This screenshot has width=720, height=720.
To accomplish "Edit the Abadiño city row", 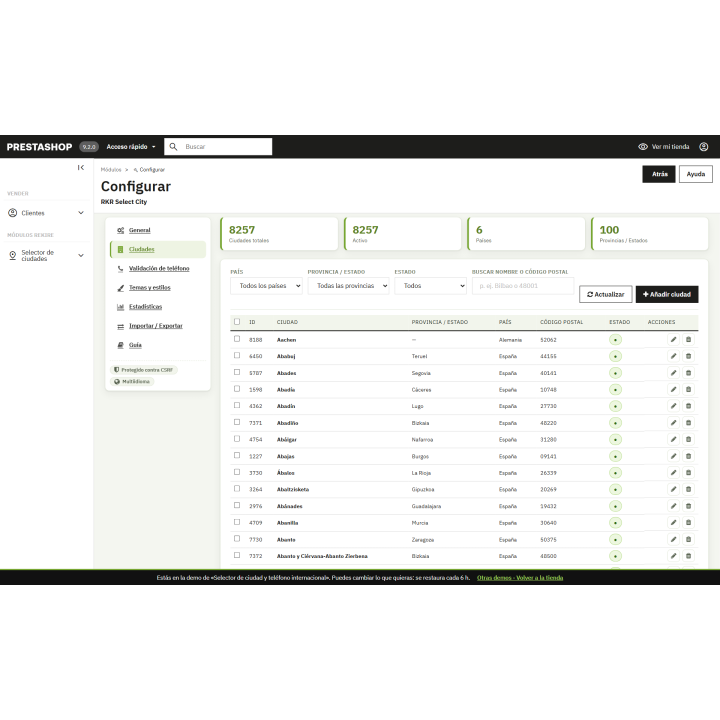I will coord(673,423).
